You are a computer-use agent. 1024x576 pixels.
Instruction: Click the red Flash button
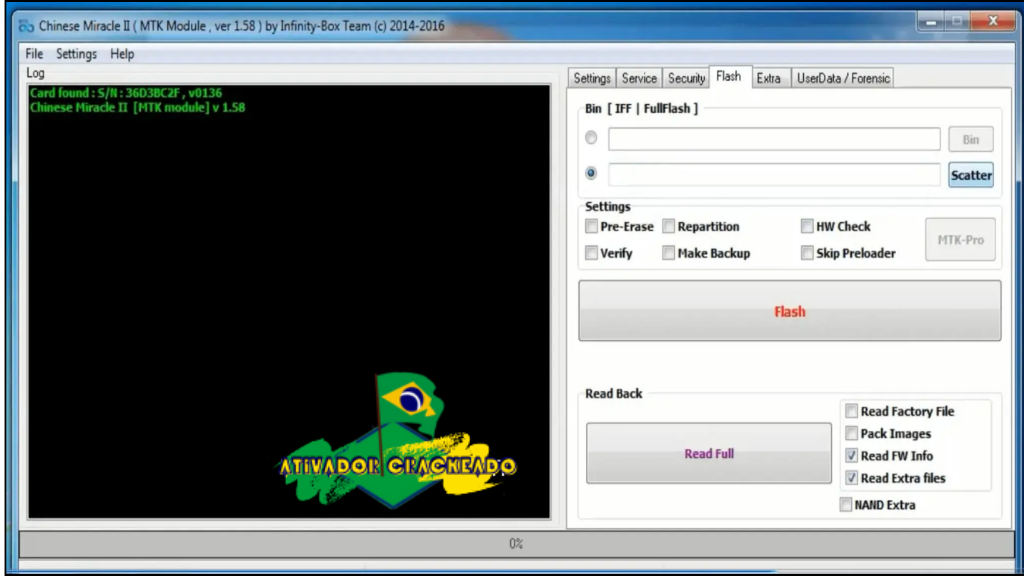point(790,311)
